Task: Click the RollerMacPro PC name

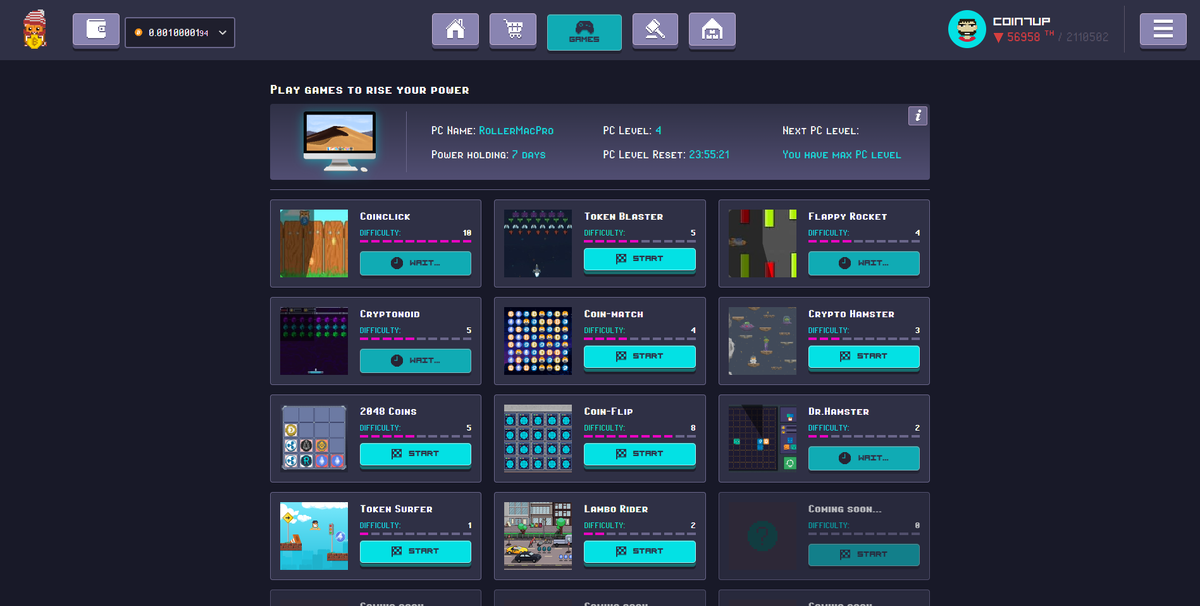Action: tap(516, 131)
